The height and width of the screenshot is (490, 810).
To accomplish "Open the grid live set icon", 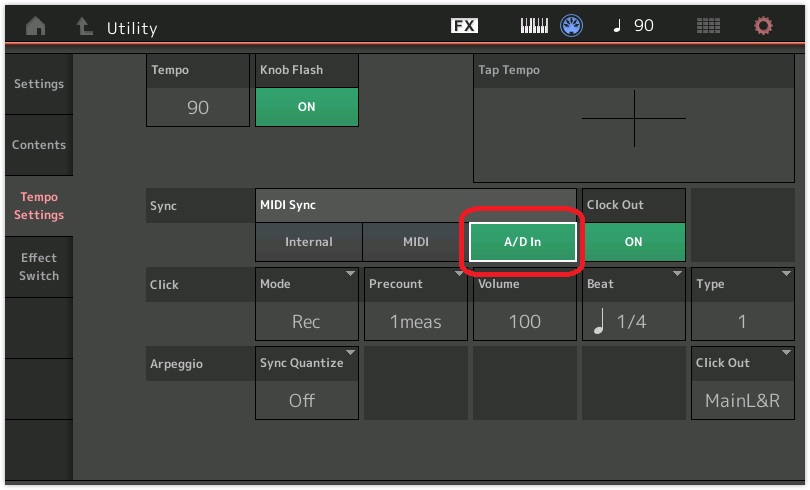I will tap(709, 26).
